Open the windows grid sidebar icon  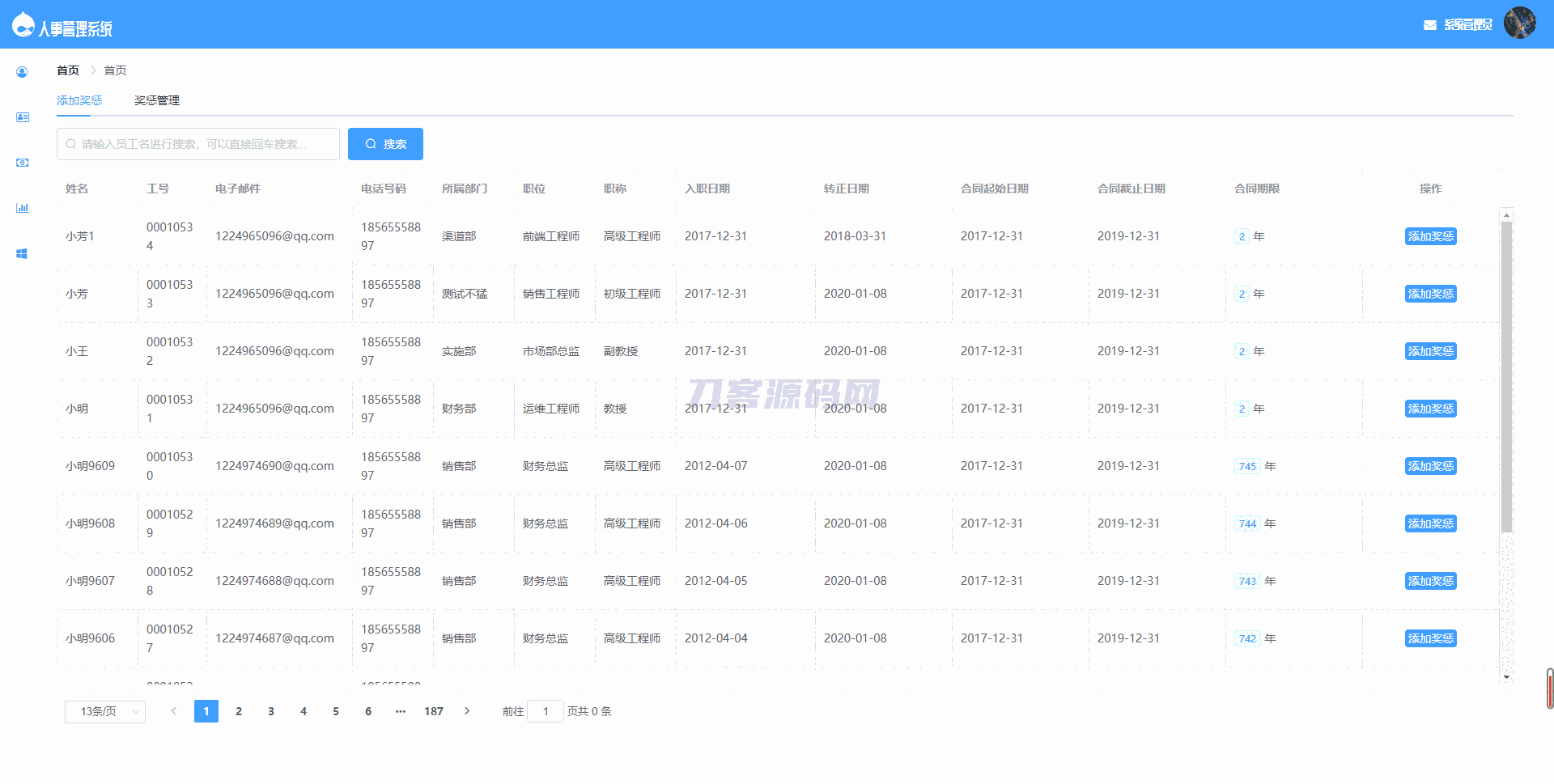pyautogui.click(x=22, y=253)
